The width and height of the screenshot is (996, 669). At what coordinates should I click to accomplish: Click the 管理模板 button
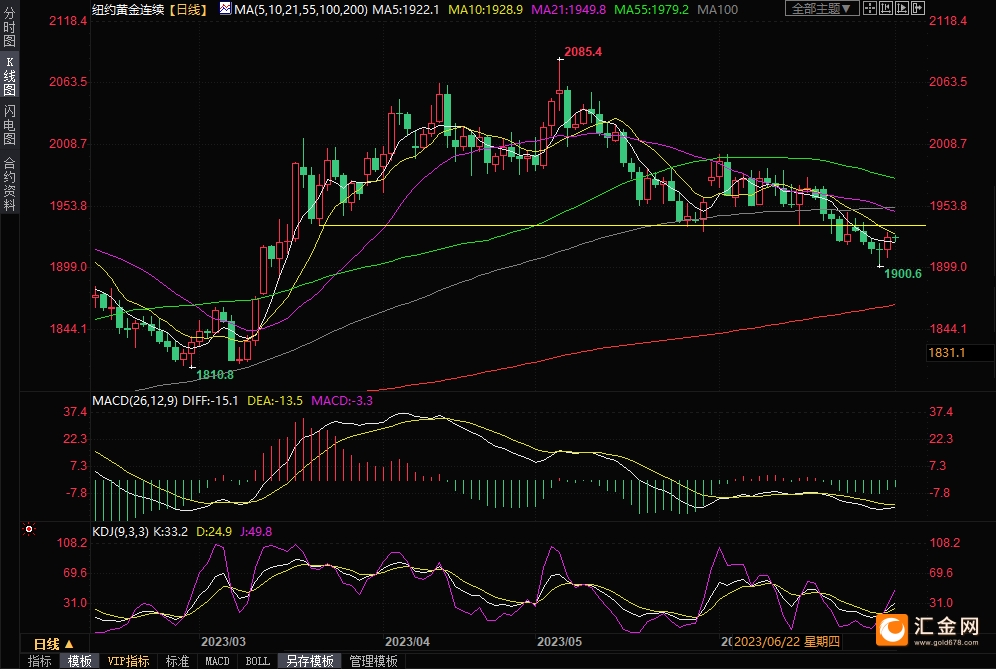(x=373, y=661)
